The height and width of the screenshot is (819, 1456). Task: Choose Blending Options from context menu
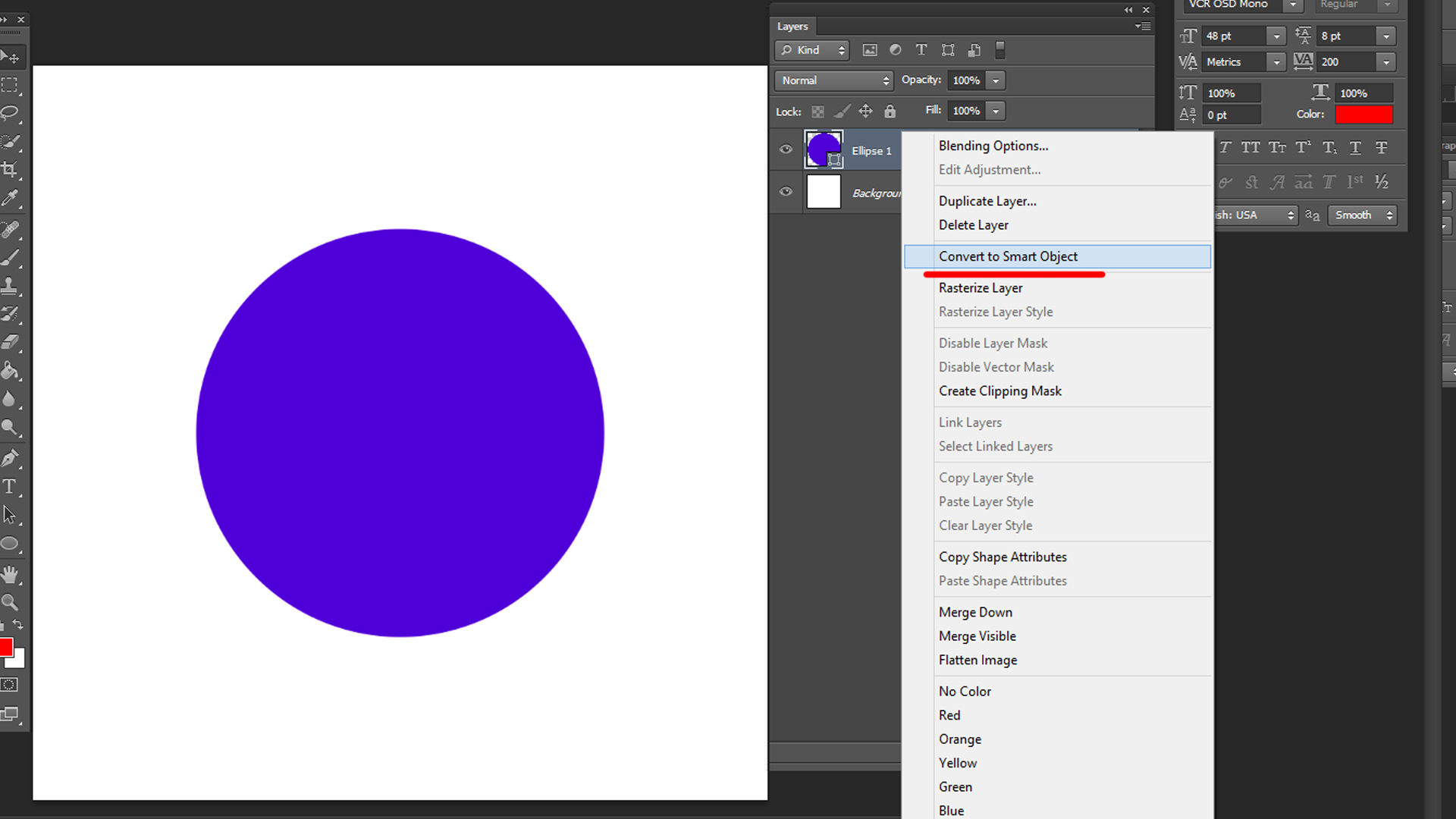[x=993, y=146]
